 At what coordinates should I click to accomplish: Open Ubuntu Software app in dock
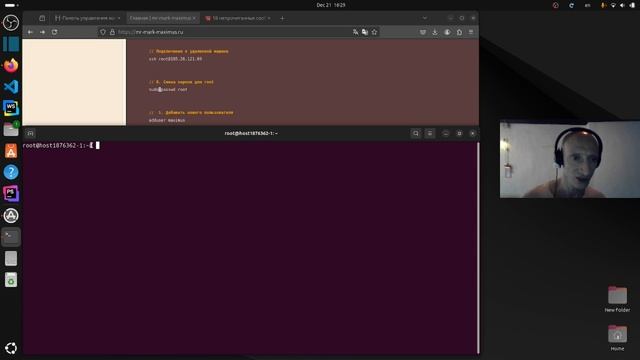tap(11, 151)
